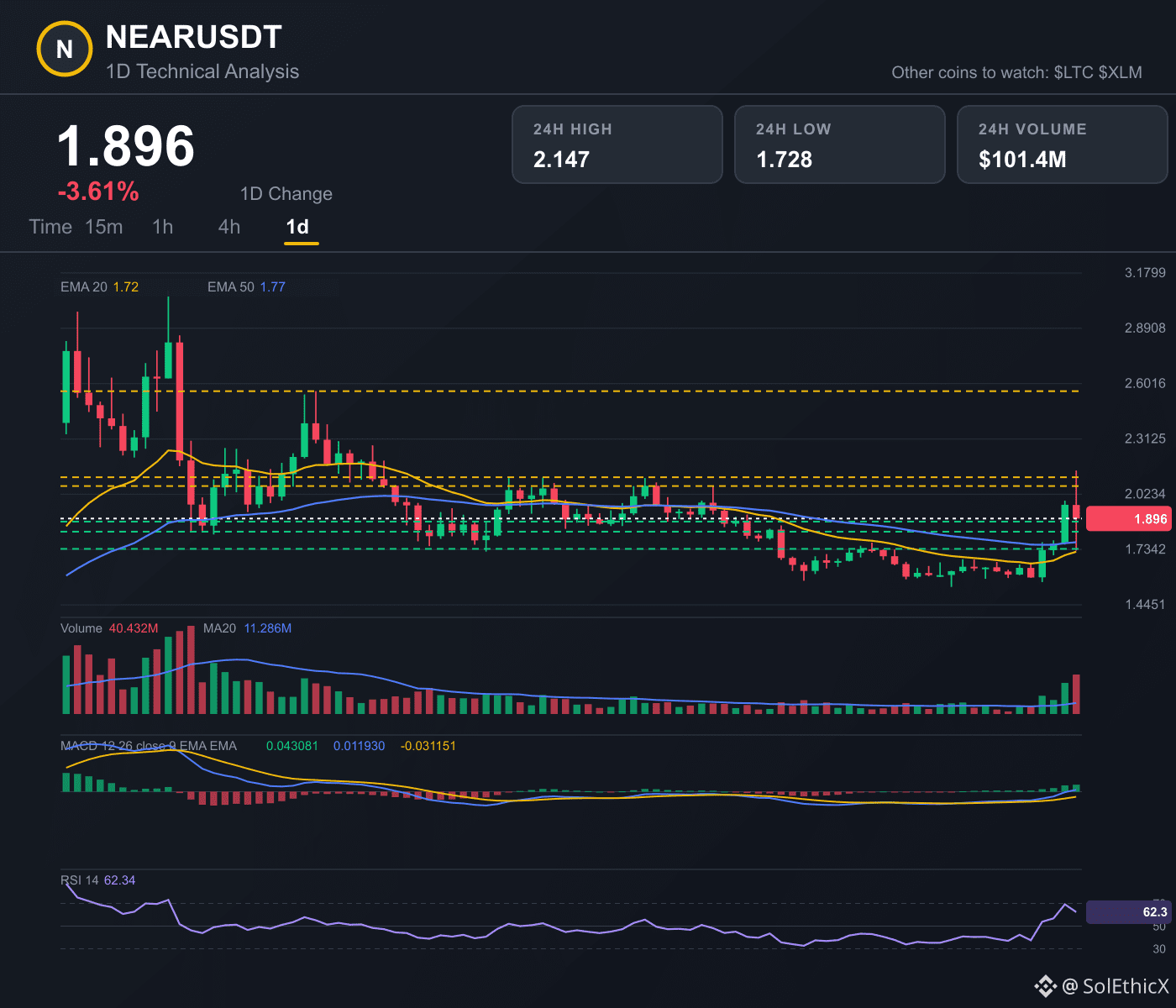Click the MACD 12 26 close 9 label
This screenshot has width=1176, height=1008.
tap(149, 746)
